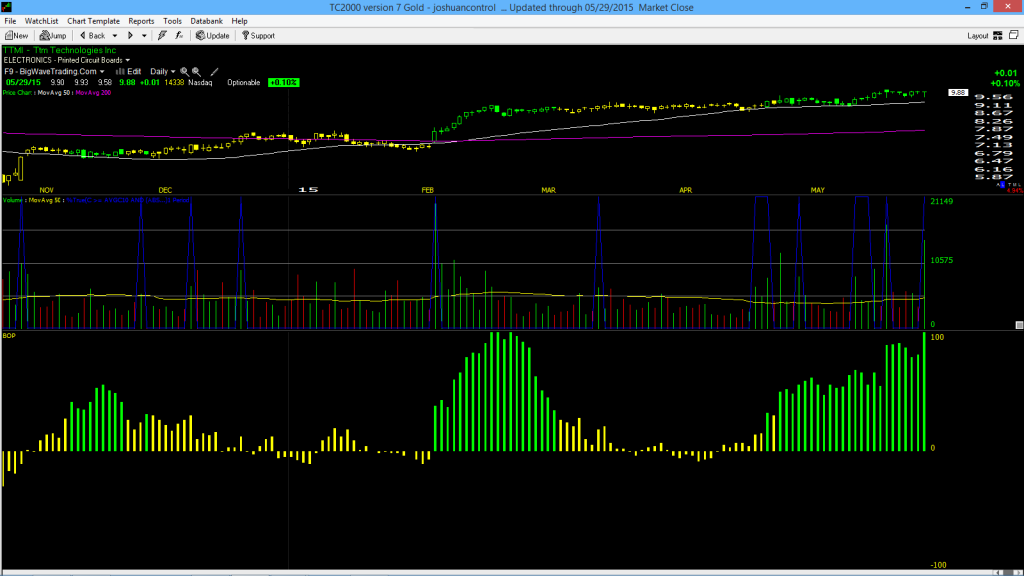This screenshot has width=1024, height=576.
Task: Click the cascade windows icon
Action: 1014,35
